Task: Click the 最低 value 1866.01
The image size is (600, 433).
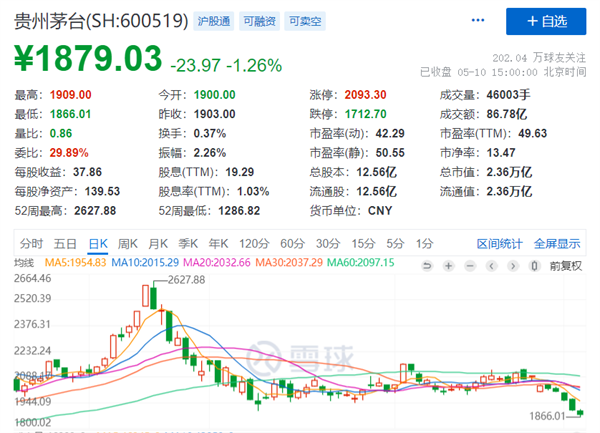Action: tap(70, 114)
